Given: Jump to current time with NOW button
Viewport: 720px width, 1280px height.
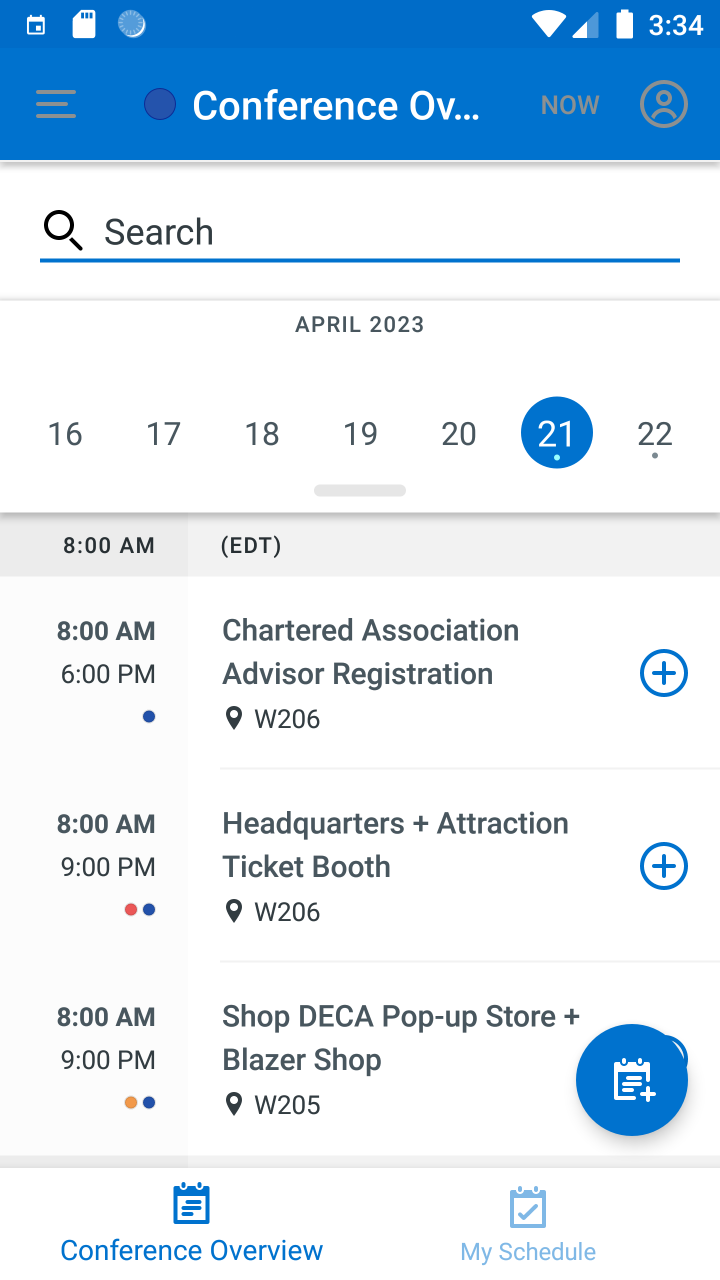Looking at the screenshot, I should pyautogui.click(x=570, y=105).
